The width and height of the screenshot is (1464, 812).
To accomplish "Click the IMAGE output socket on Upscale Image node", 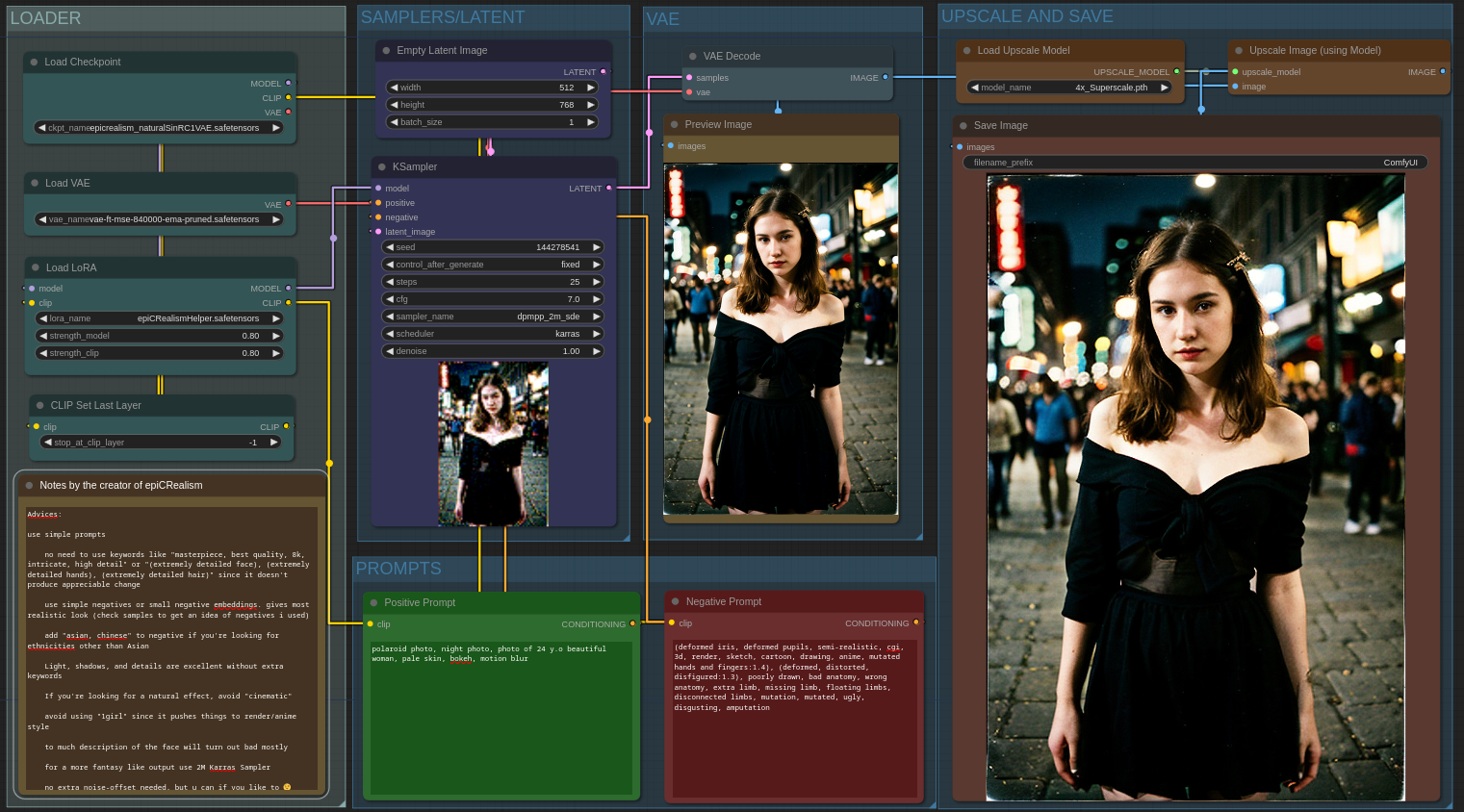I will pyautogui.click(x=1443, y=71).
